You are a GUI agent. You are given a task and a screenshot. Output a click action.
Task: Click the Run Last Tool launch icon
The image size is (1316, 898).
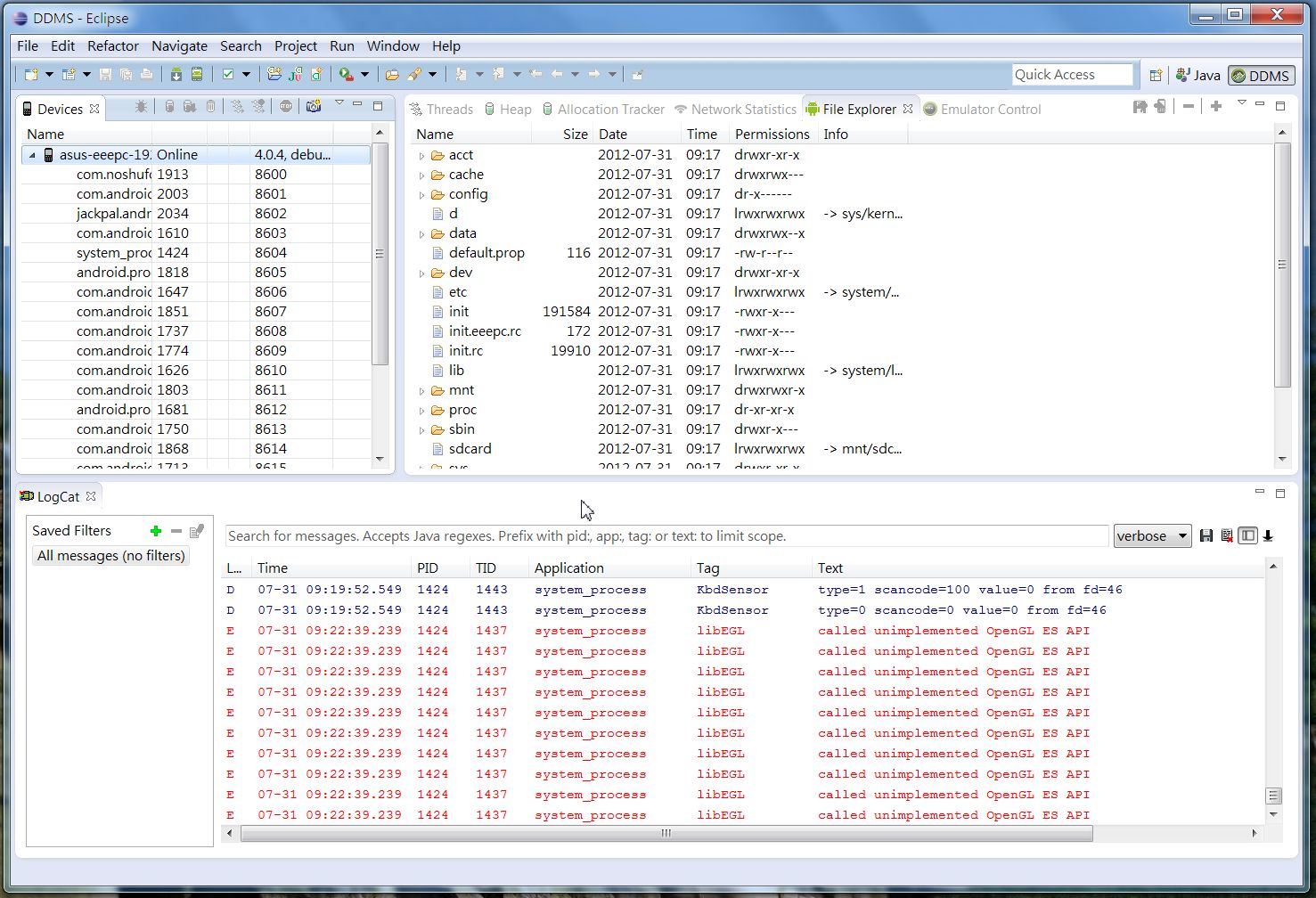pyautogui.click(x=347, y=75)
